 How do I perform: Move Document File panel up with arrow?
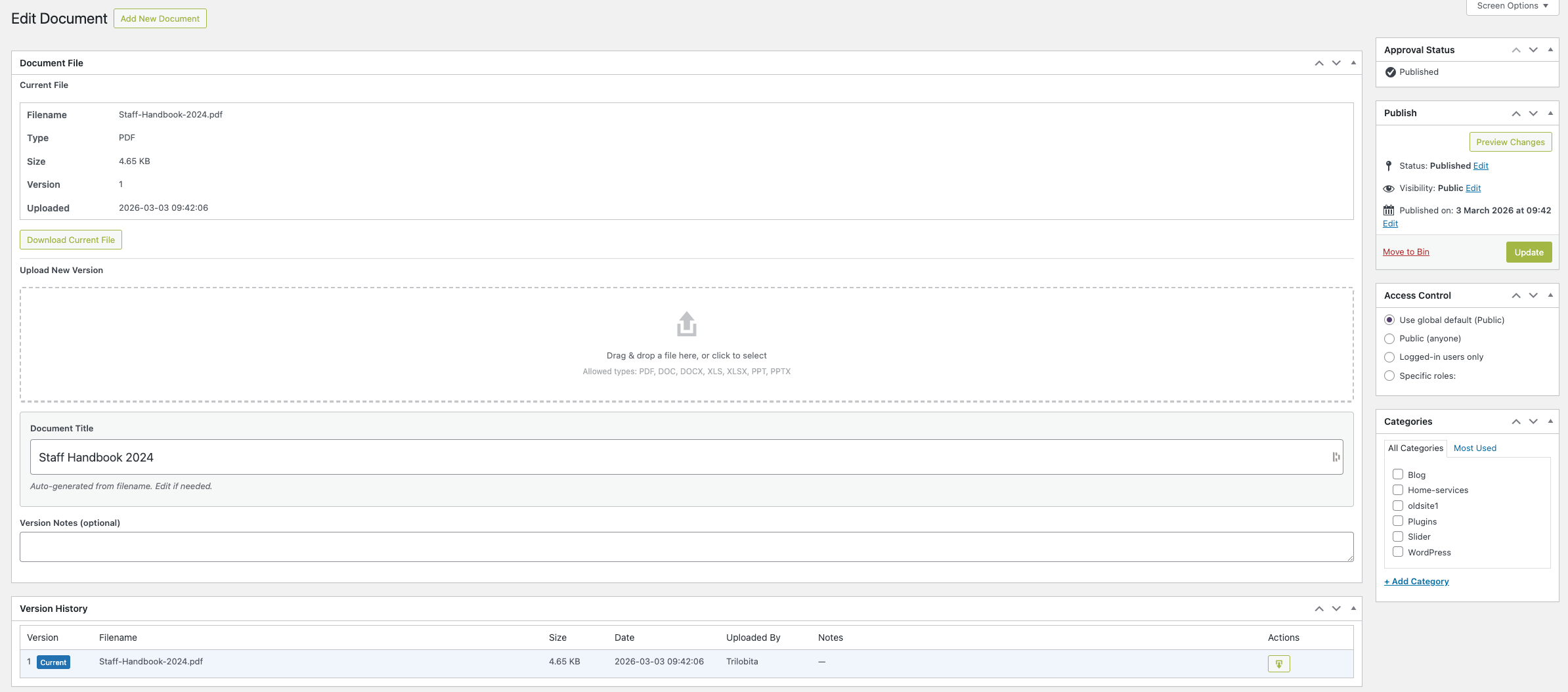click(x=1318, y=63)
